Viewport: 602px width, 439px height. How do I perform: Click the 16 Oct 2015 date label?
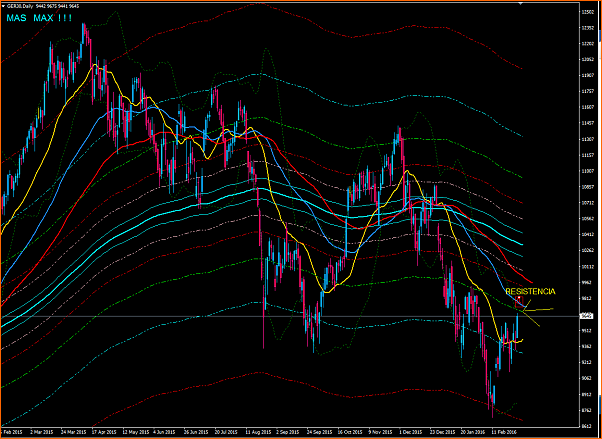(349, 431)
